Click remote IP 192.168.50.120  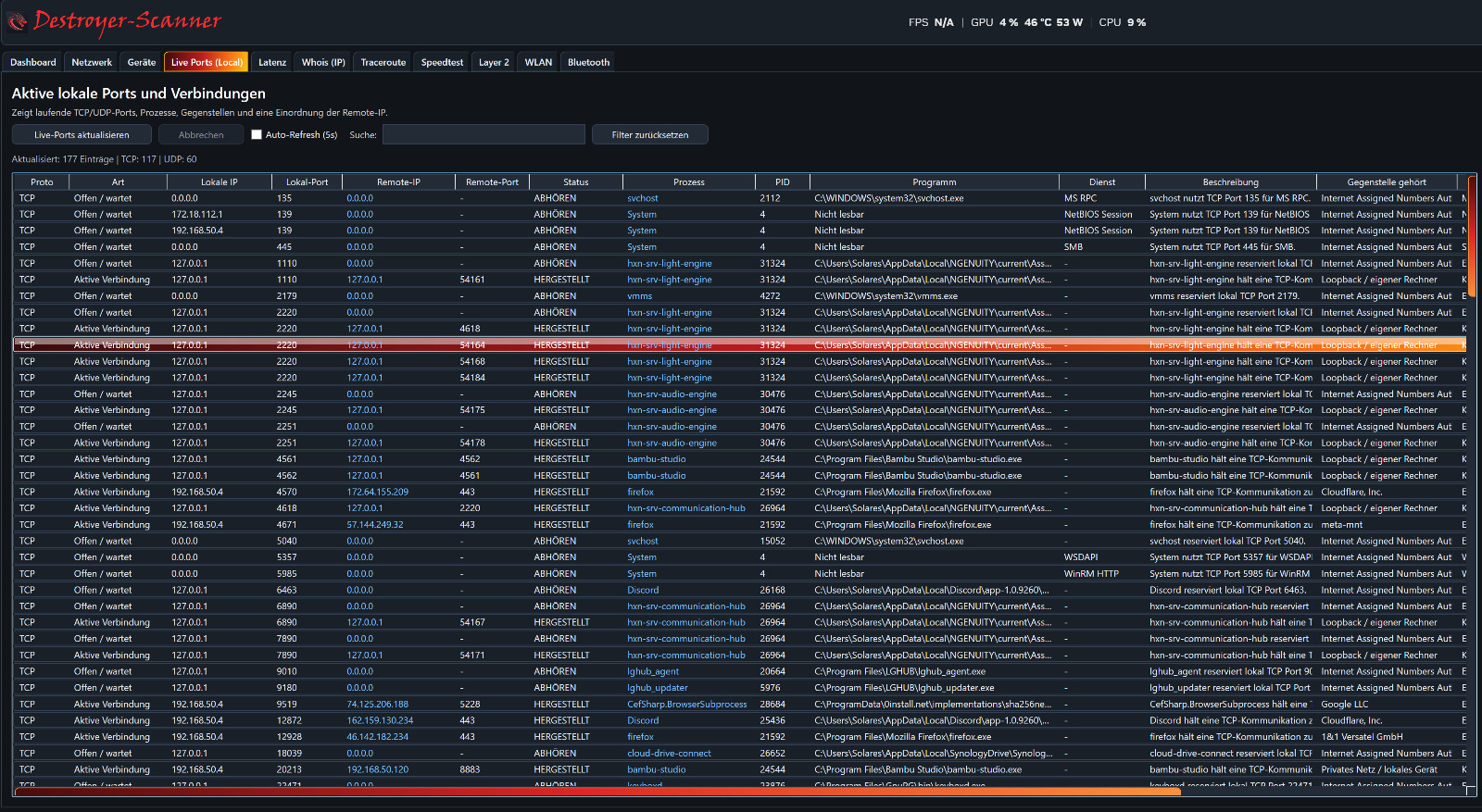click(x=377, y=769)
